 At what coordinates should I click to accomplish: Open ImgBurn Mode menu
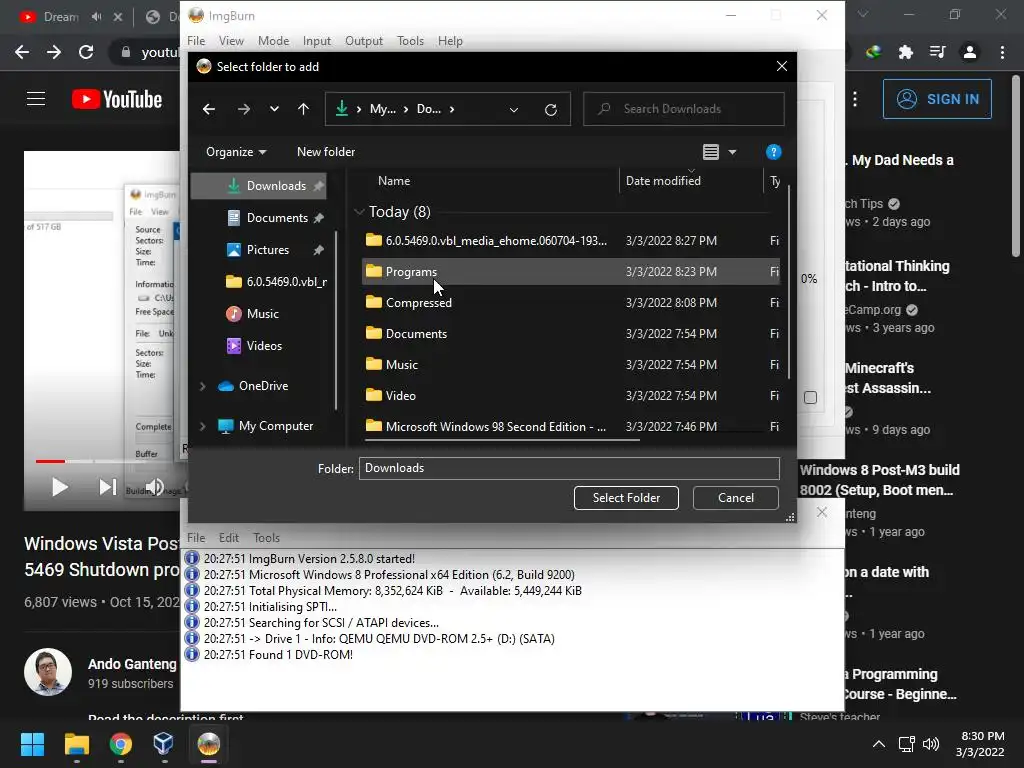[273, 41]
